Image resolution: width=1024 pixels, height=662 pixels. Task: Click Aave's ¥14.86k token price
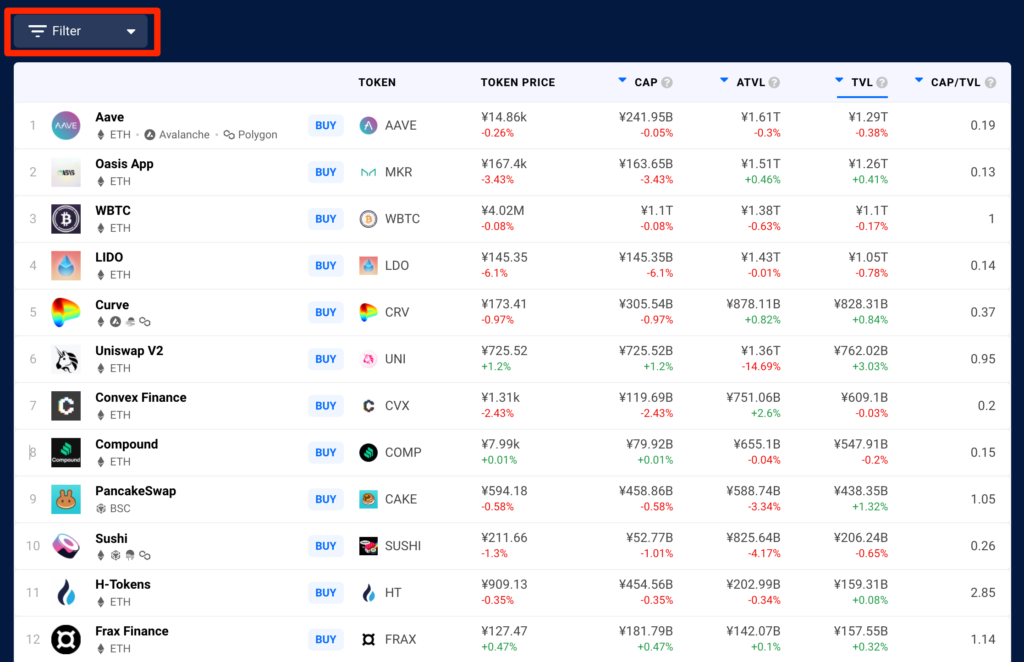pyautogui.click(x=504, y=118)
